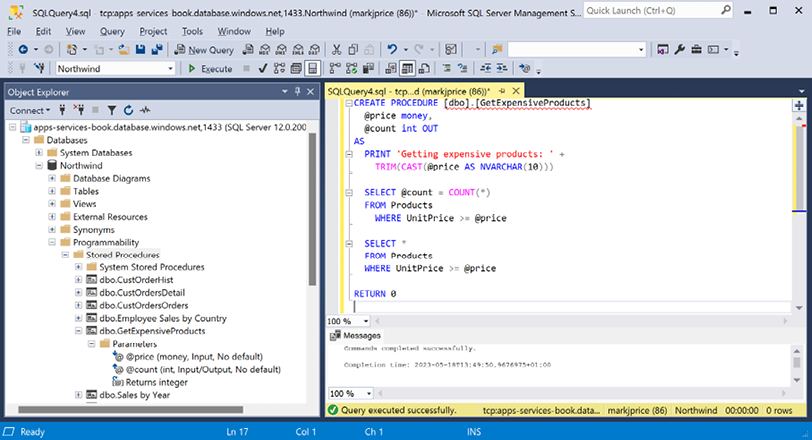Screen dimensions: 812x440
Task: Collapse the Programmability folder
Action: (x=52, y=242)
